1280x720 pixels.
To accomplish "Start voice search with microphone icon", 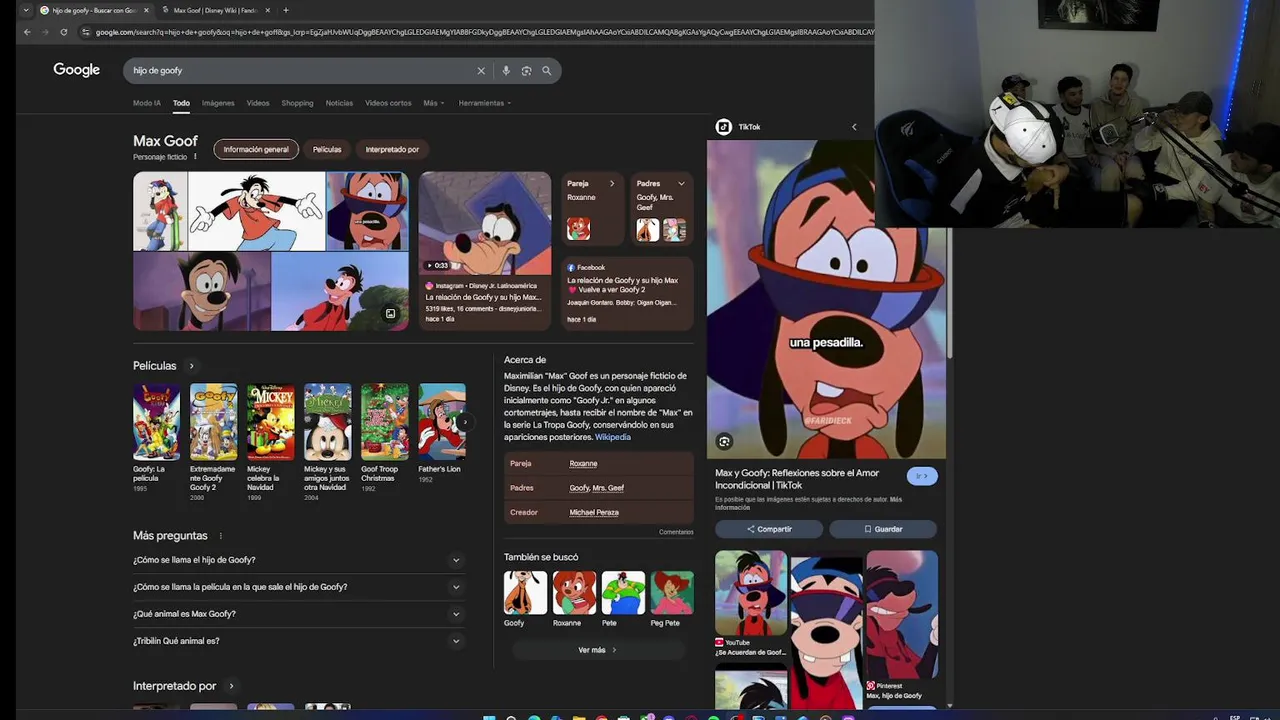I will click(x=506, y=71).
